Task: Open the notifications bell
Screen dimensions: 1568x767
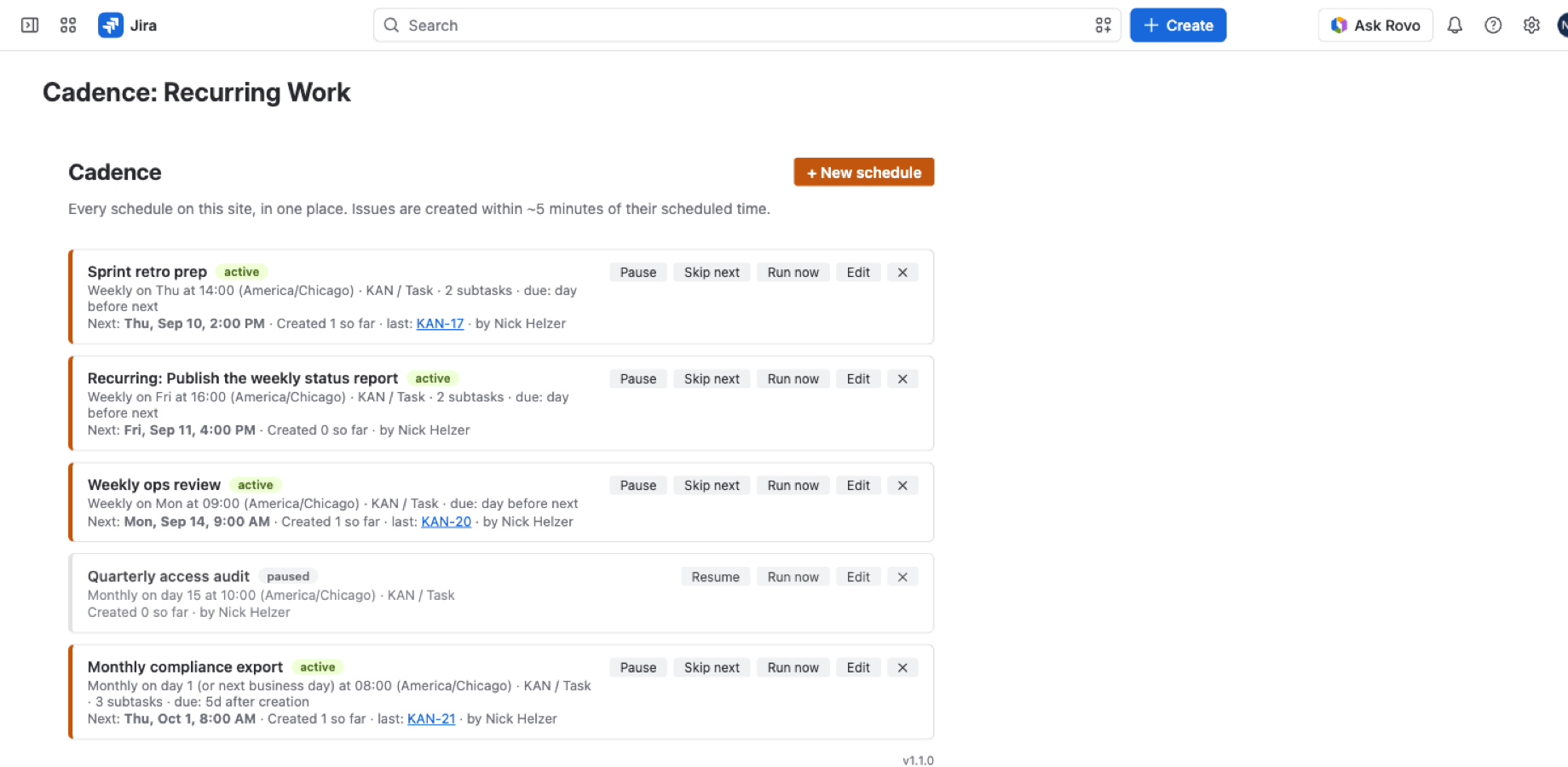Action: (x=1455, y=26)
